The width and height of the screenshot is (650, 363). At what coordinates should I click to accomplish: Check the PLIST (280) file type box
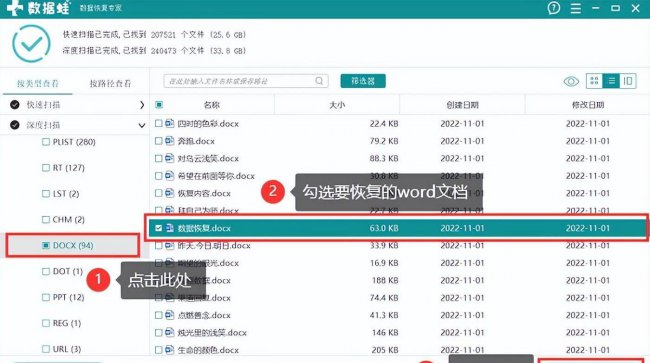[46, 142]
